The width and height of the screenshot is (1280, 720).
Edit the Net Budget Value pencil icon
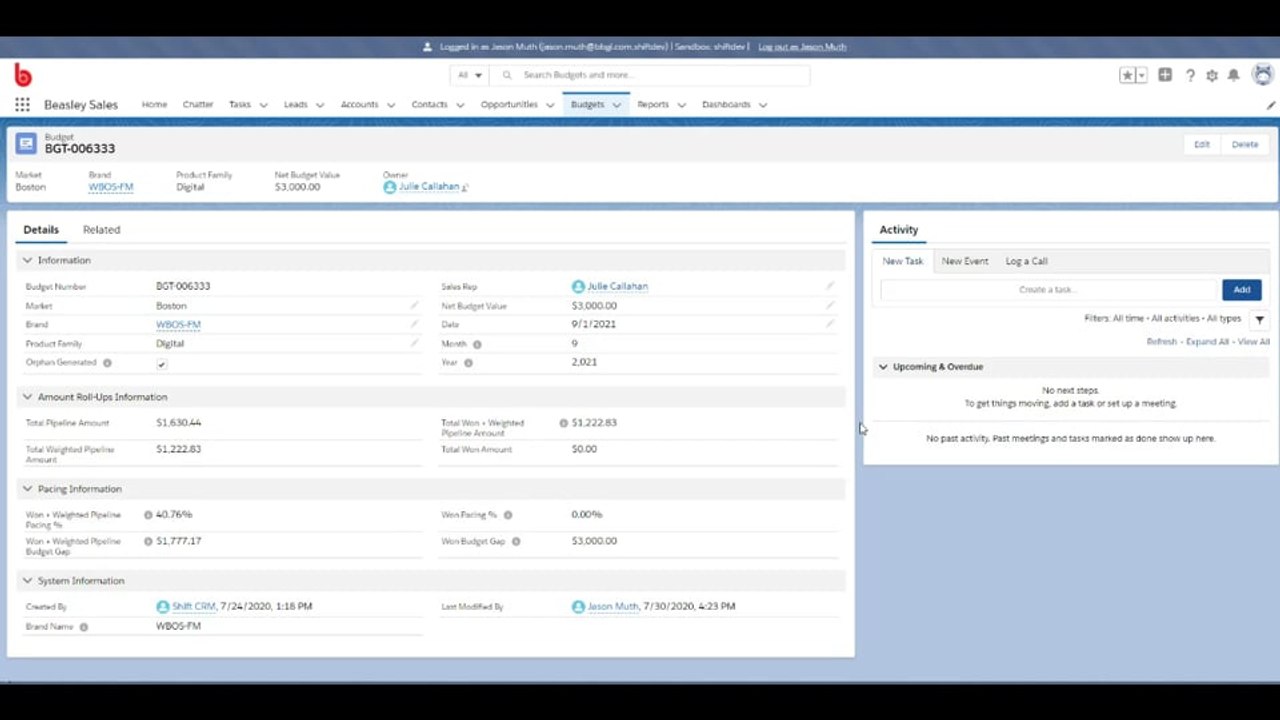coord(829,305)
